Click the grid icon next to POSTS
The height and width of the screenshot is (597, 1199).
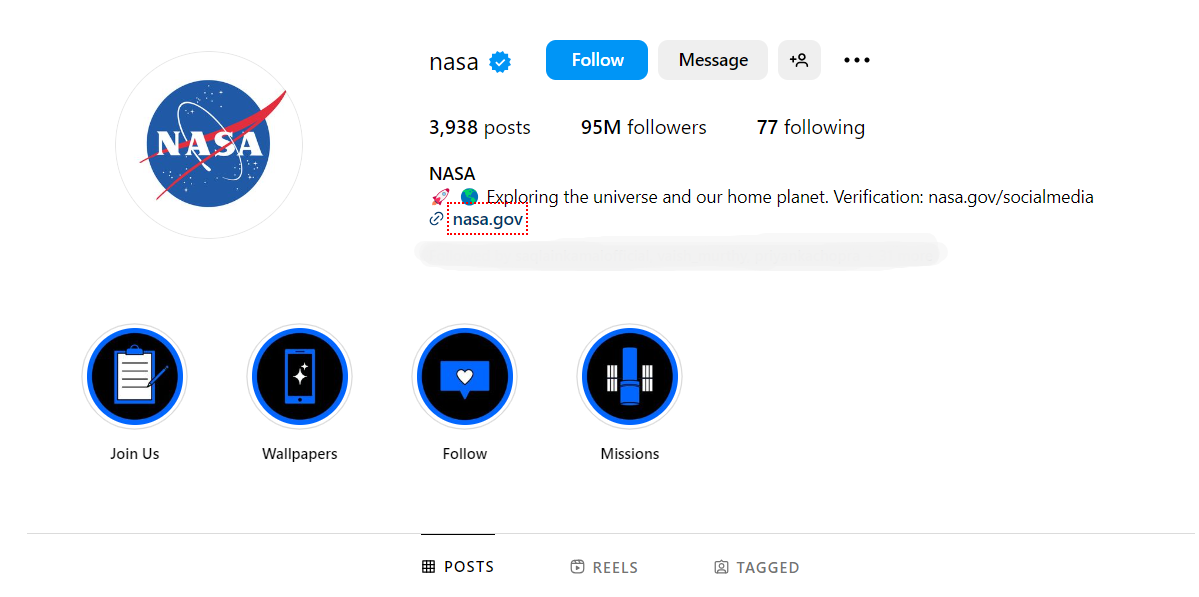pyautogui.click(x=429, y=566)
